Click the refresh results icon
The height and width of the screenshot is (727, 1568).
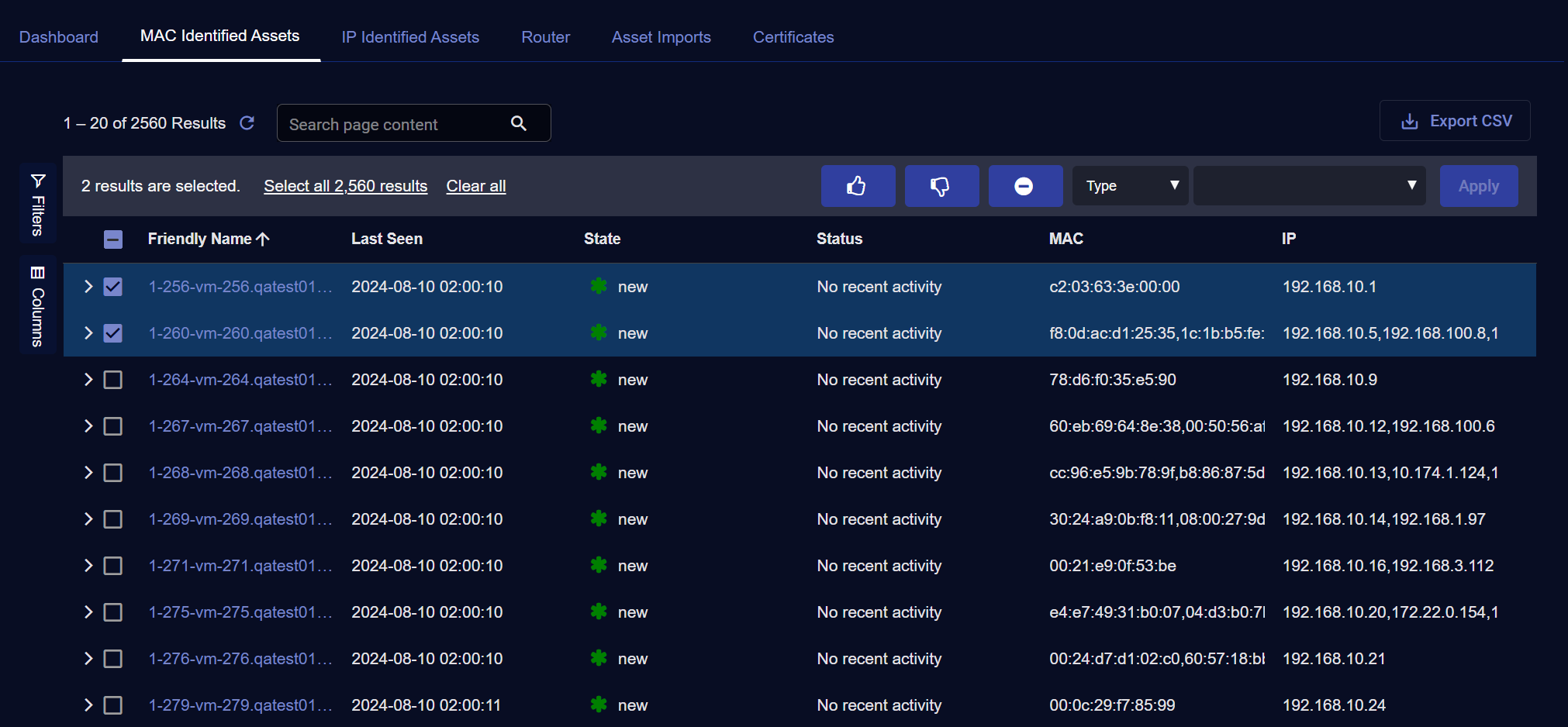[247, 123]
